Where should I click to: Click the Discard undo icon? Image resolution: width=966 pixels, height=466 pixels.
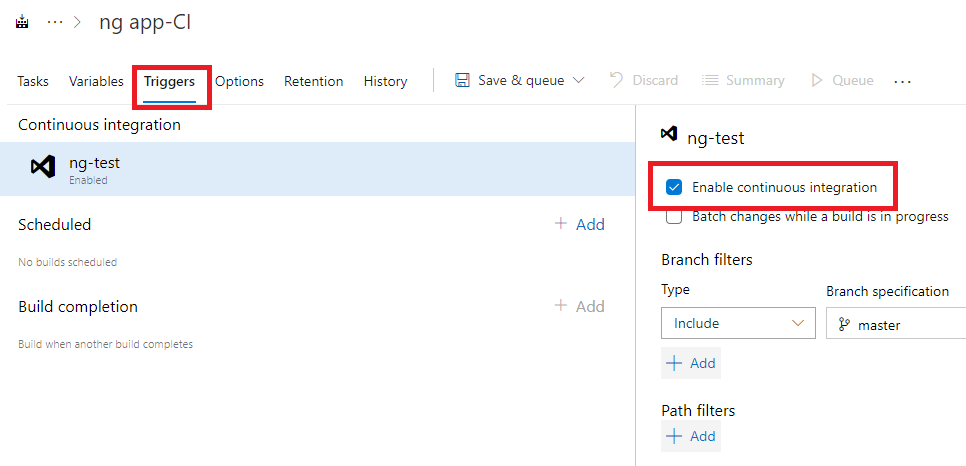(617, 80)
